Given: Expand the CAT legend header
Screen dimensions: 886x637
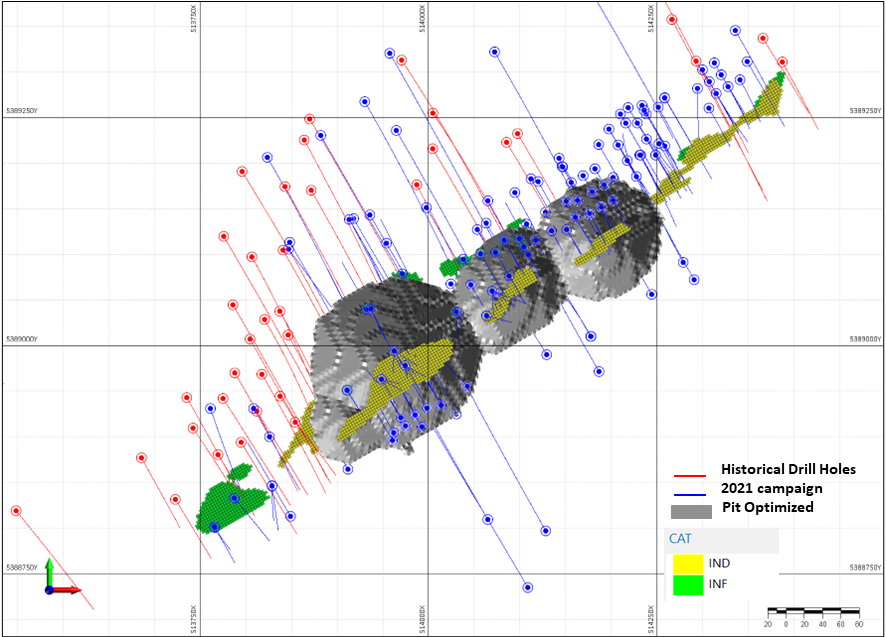Looking at the screenshot, I should click(682, 538).
